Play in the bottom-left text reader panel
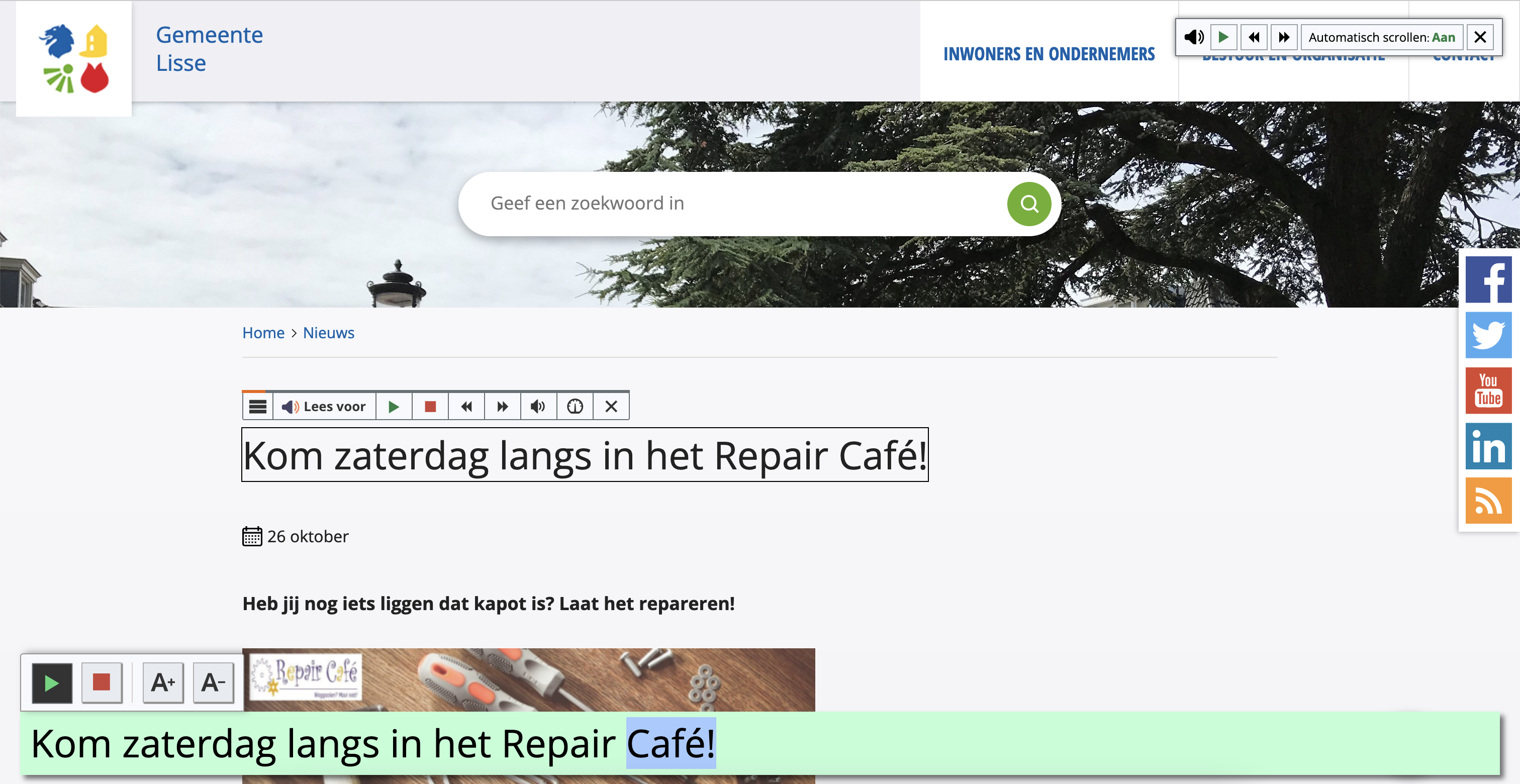 point(52,683)
